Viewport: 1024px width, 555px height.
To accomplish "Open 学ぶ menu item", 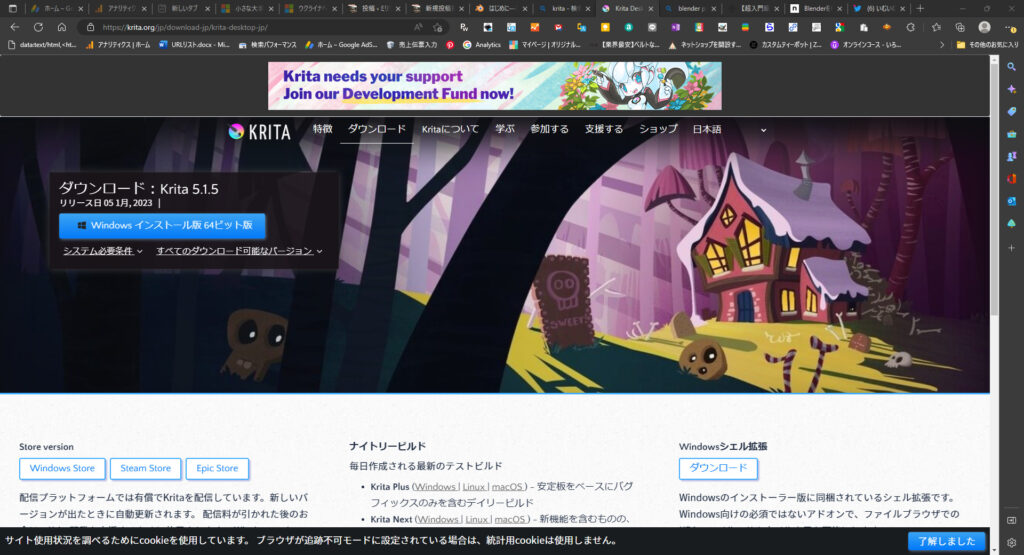I will tap(505, 129).
